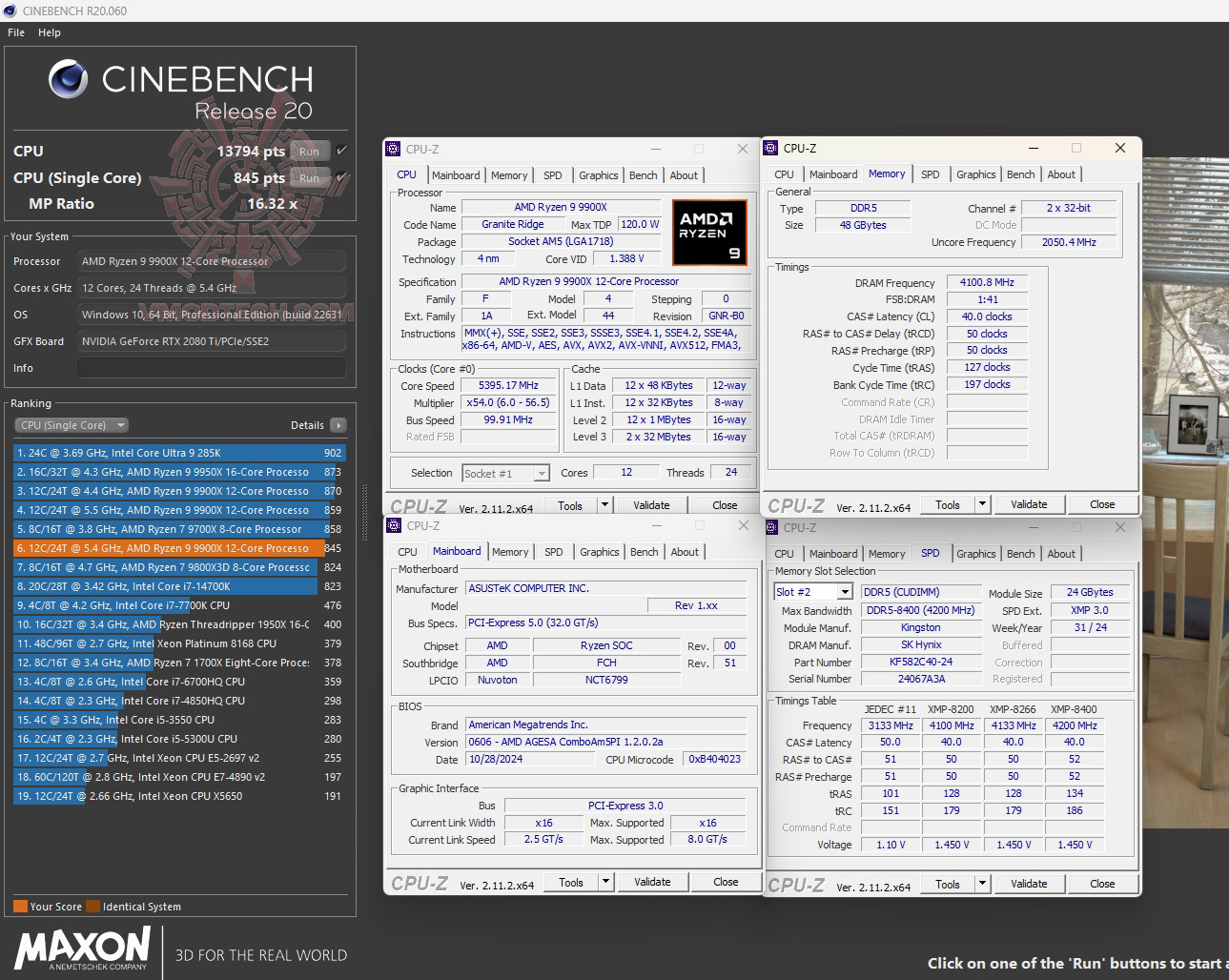
Task: Click the Core Speed value 5395.17 MHz
Action: pyautogui.click(x=508, y=385)
